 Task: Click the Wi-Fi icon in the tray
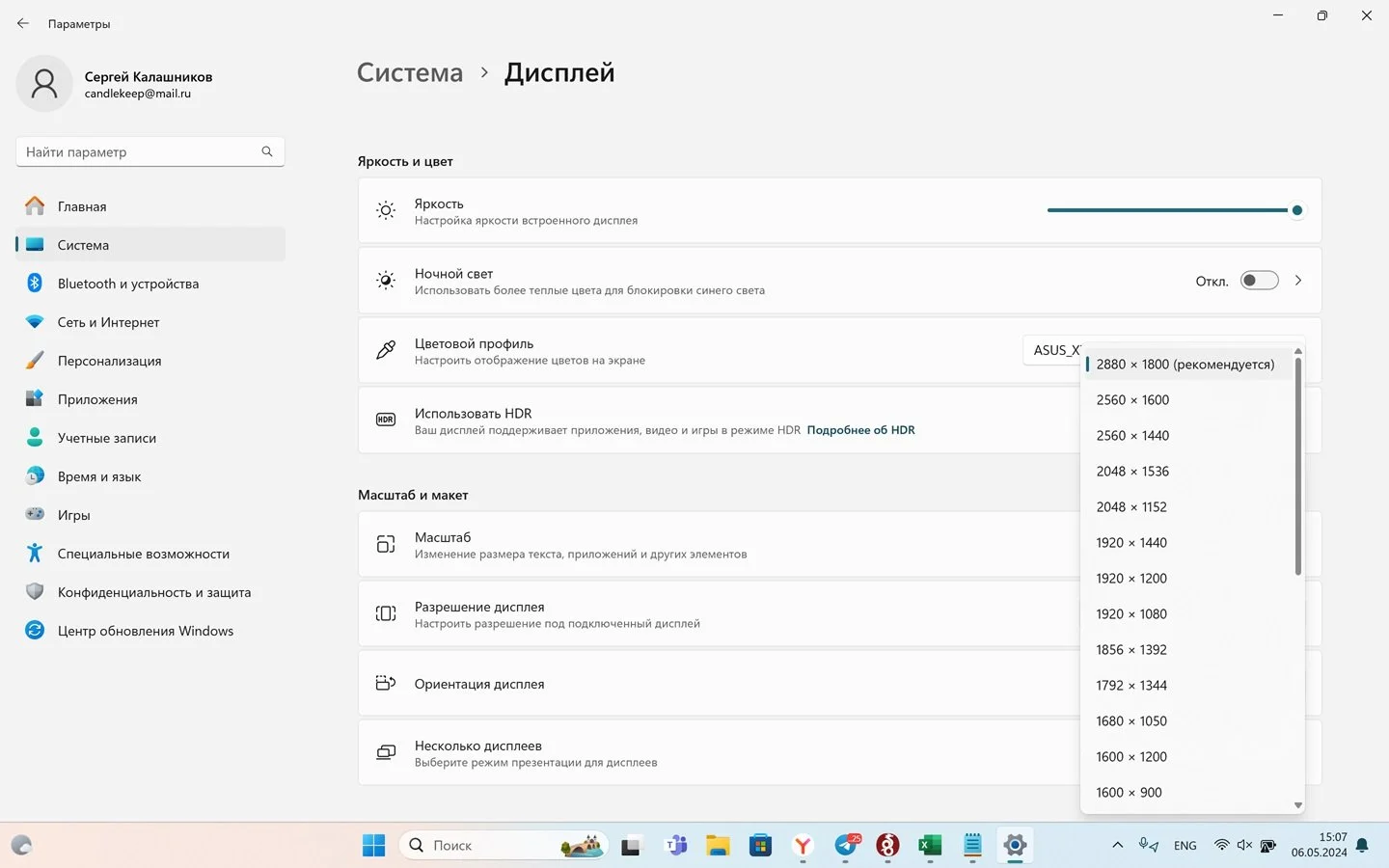1221,846
